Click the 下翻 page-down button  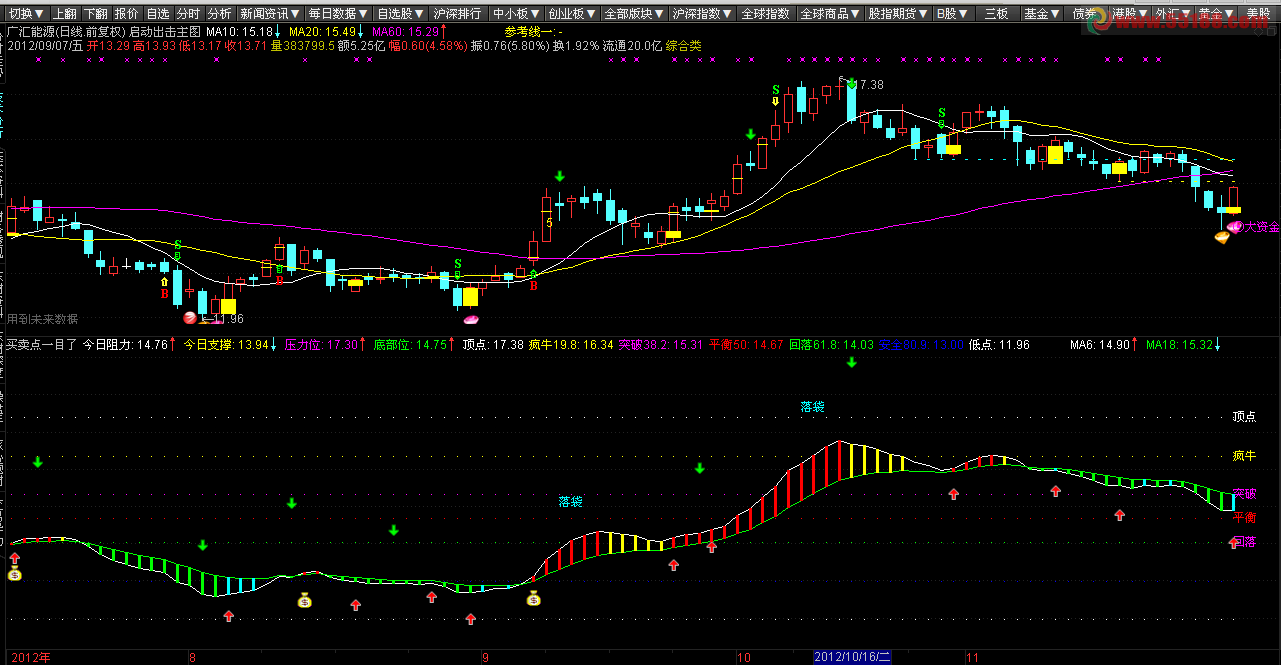pyautogui.click(x=95, y=14)
